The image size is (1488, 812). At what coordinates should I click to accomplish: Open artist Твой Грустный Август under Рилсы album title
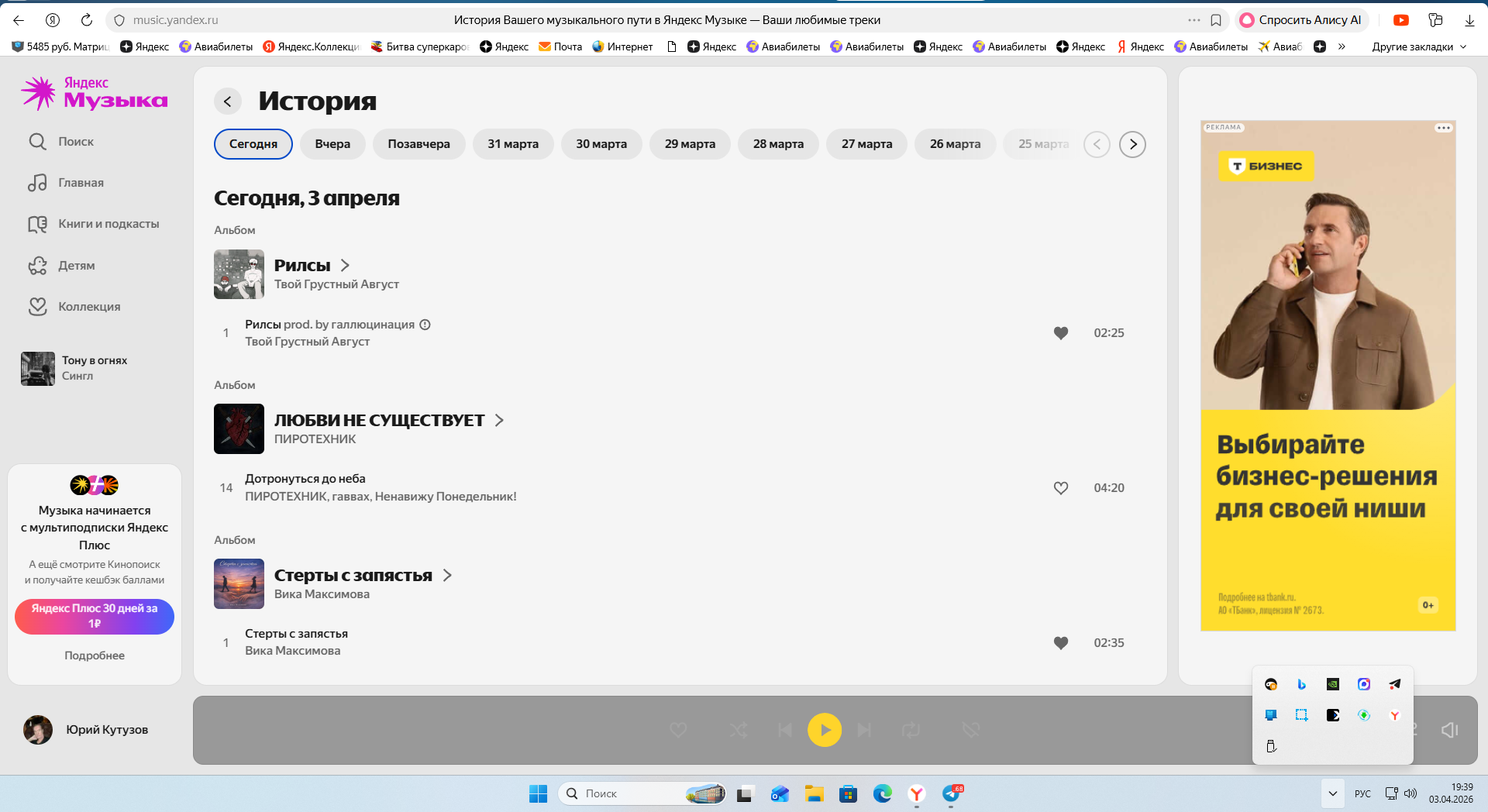[x=336, y=284]
